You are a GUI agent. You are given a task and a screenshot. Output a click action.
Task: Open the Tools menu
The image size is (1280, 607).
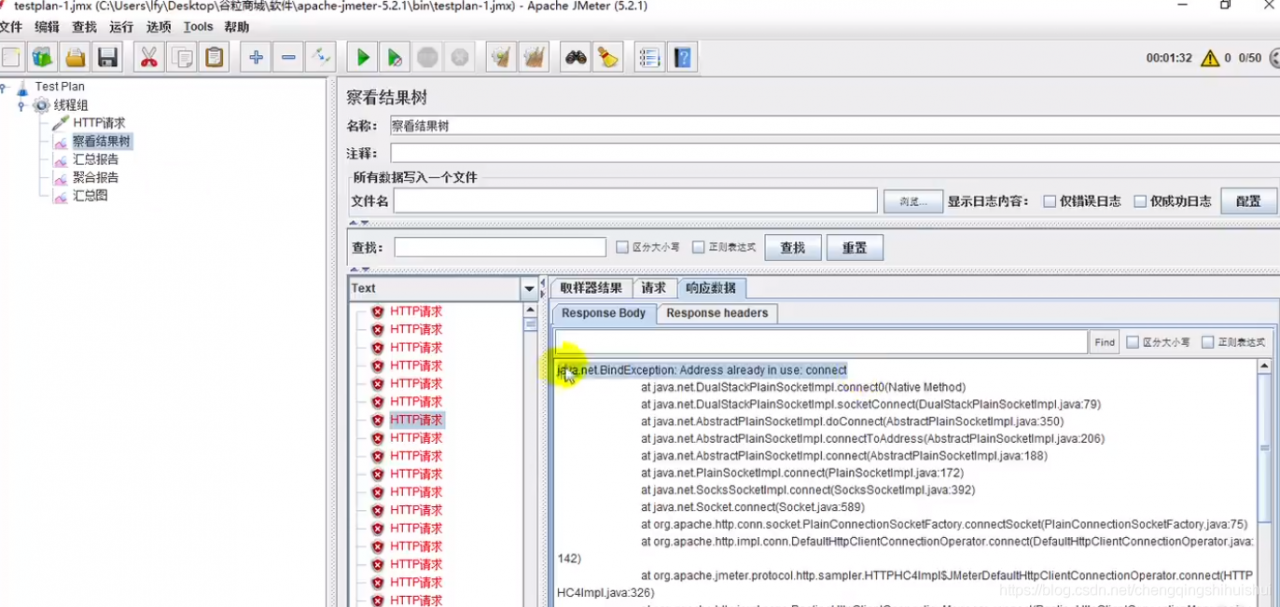(x=198, y=27)
